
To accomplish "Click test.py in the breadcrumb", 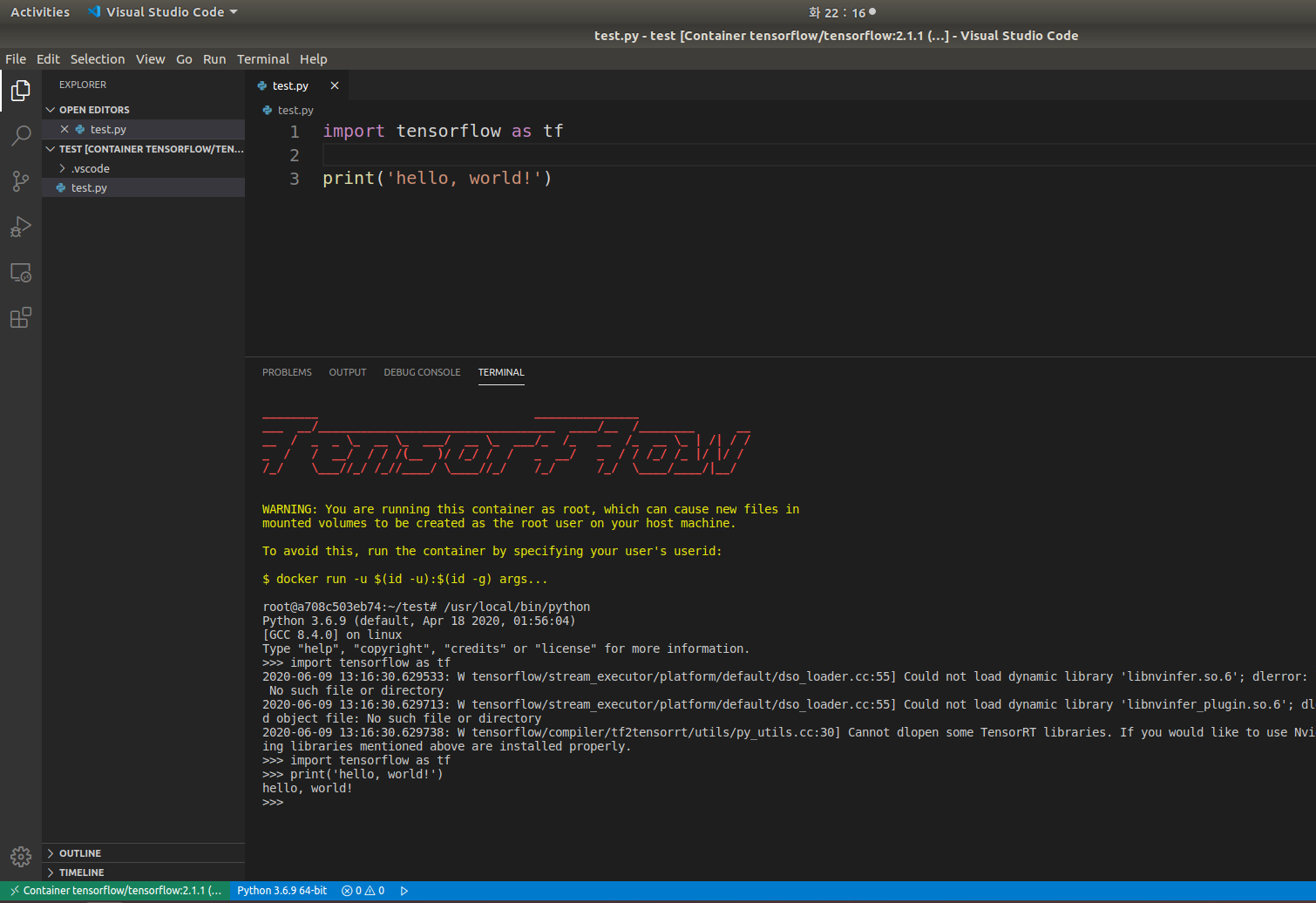I will (x=295, y=111).
